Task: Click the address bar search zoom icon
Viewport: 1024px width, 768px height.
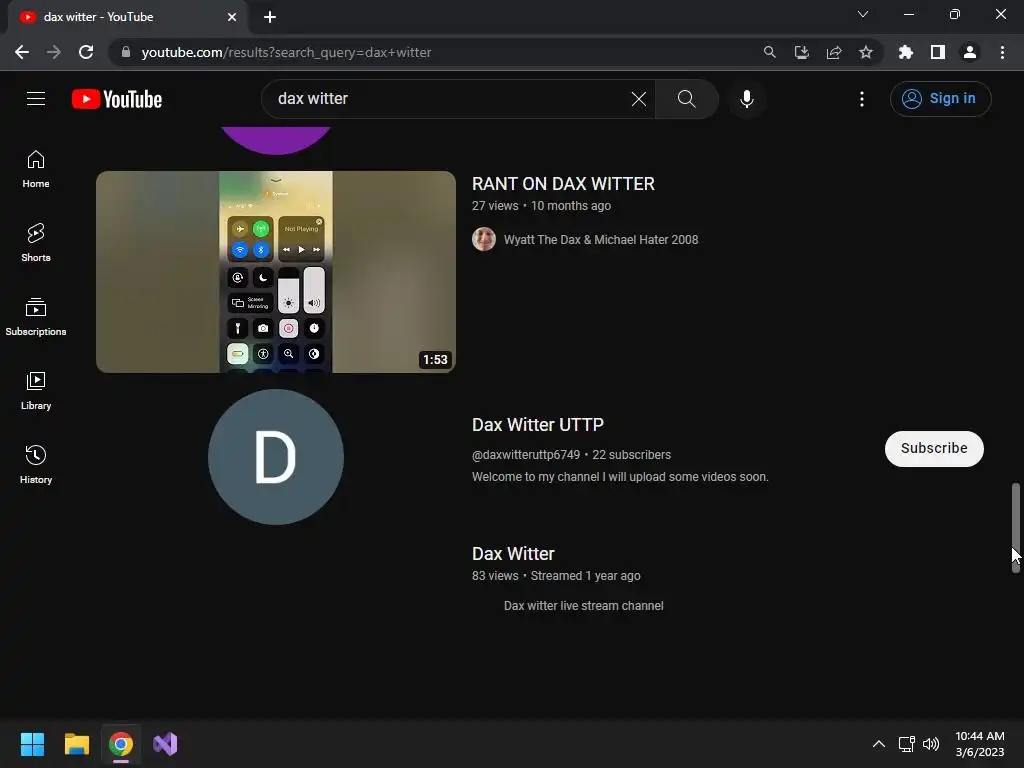Action: pos(769,52)
